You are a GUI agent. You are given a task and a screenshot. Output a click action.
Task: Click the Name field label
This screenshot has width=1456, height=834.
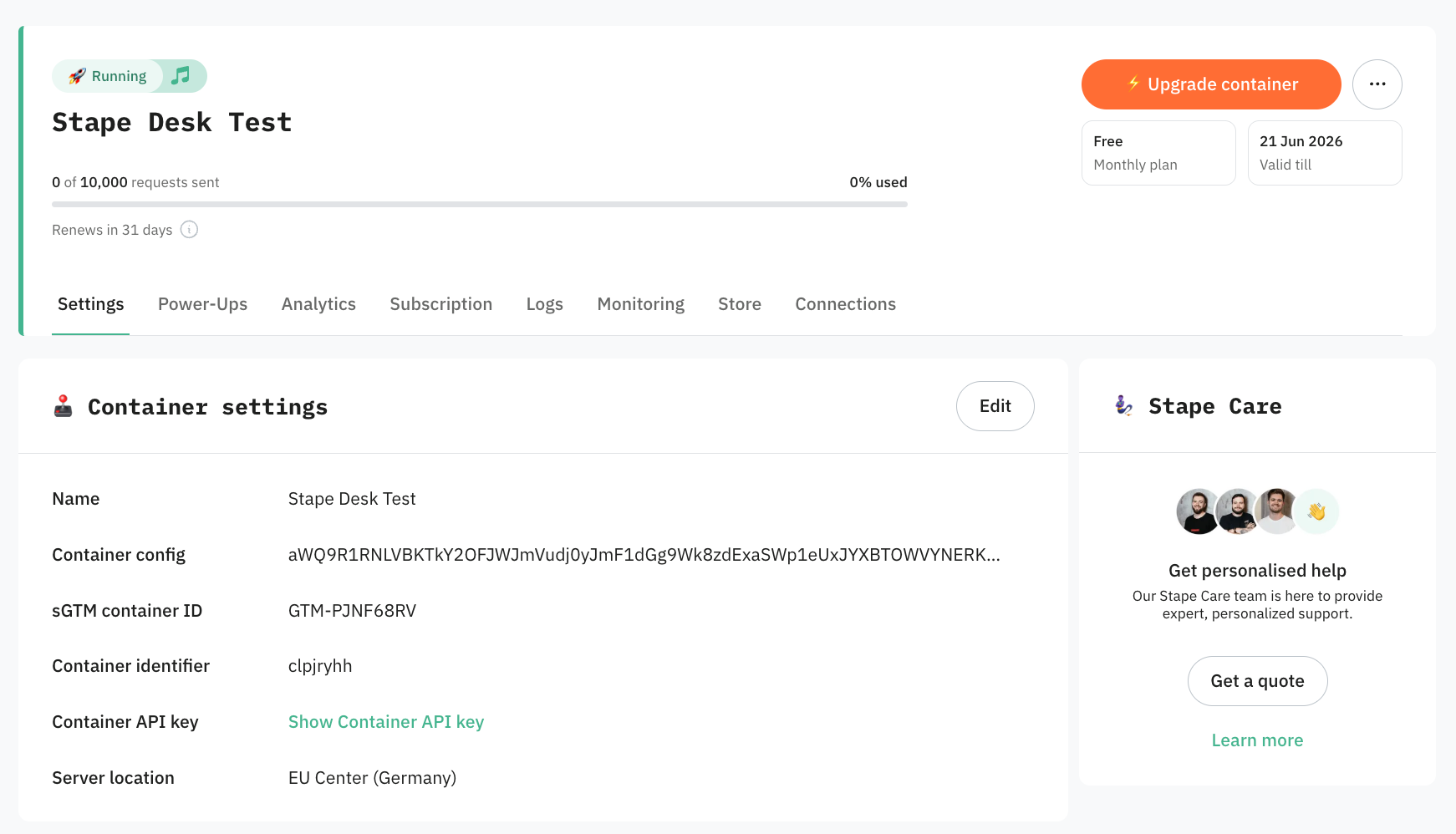pos(76,499)
